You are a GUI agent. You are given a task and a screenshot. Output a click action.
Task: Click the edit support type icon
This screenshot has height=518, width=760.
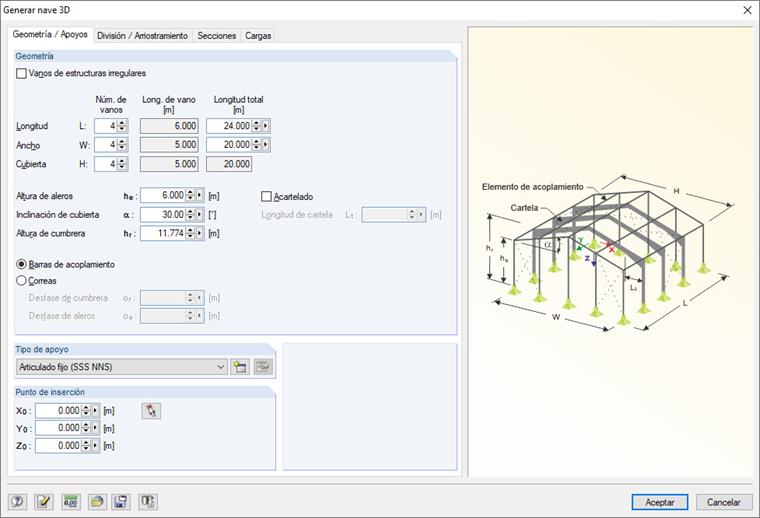[x=263, y=367]
